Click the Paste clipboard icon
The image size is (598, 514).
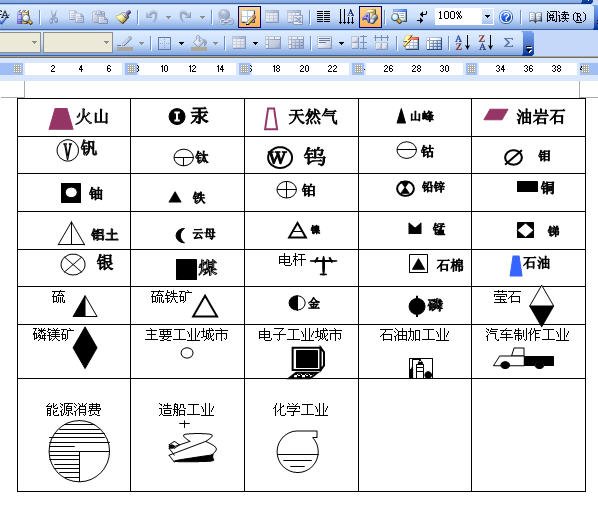click(100, 17)
